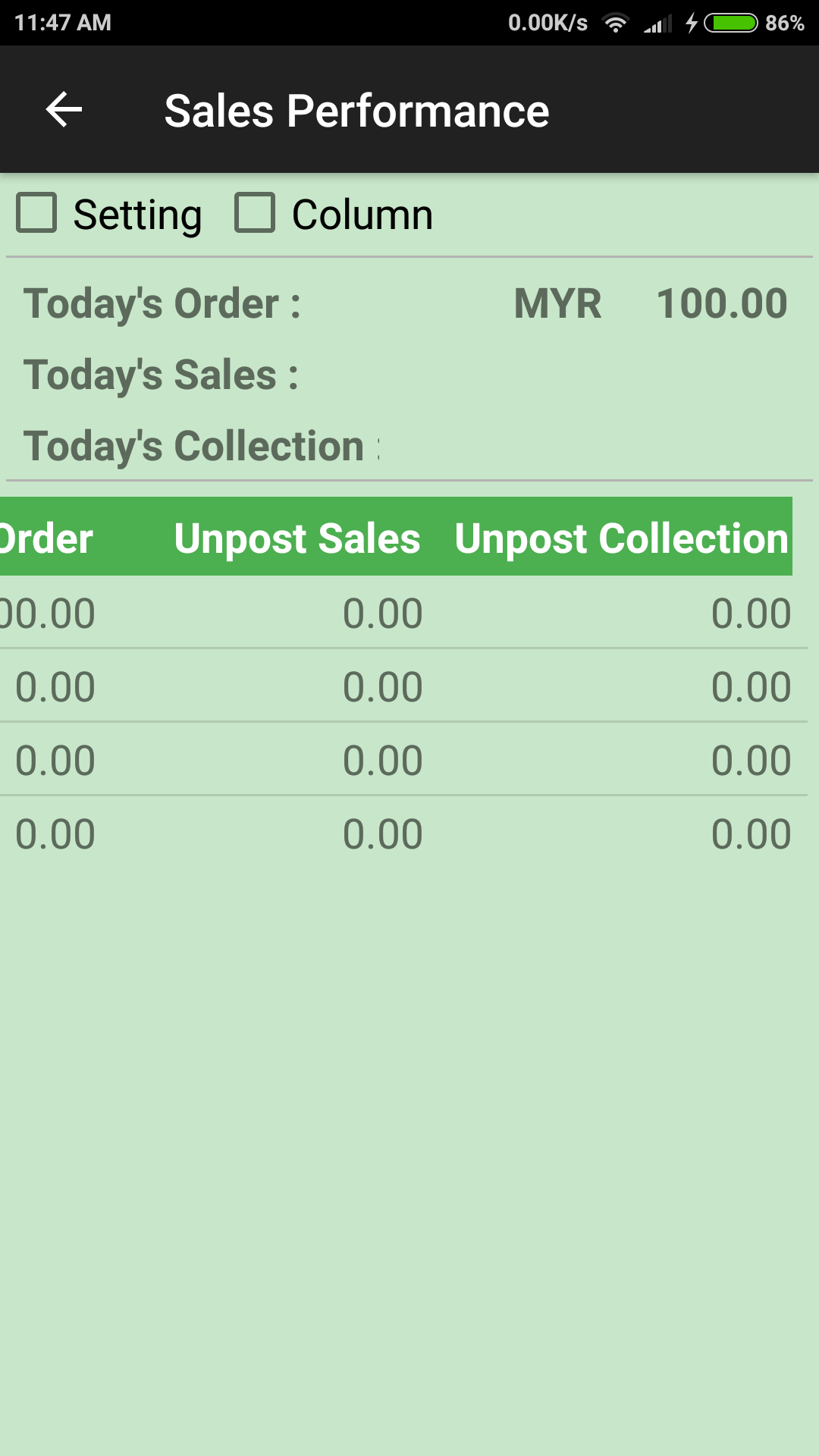
Task: Tap the Sales Performance title
Action: [356, 111]
